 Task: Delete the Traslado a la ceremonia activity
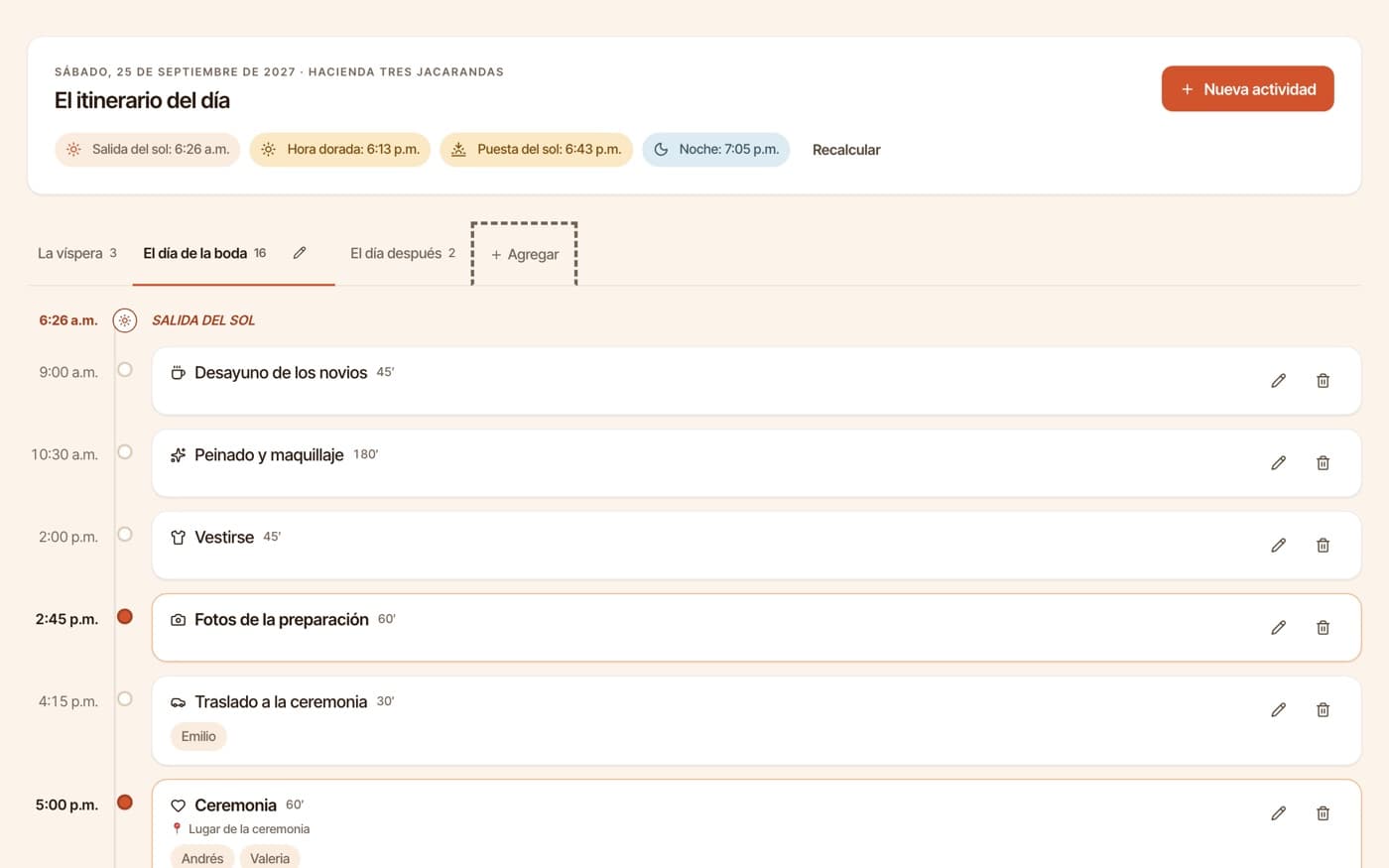pyautogui.click(x=1323, y=710)
